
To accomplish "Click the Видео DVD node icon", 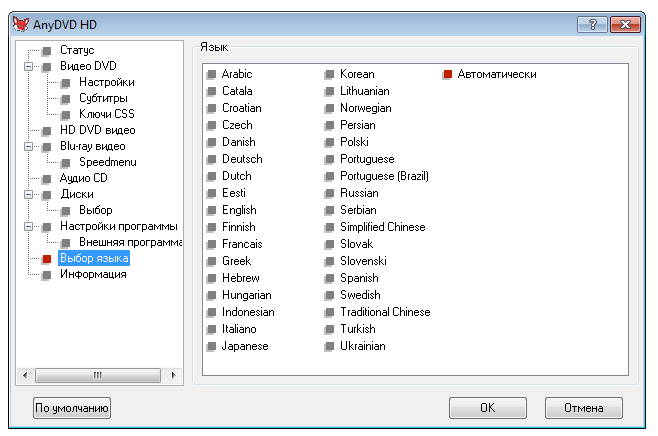I will (47, 67).
